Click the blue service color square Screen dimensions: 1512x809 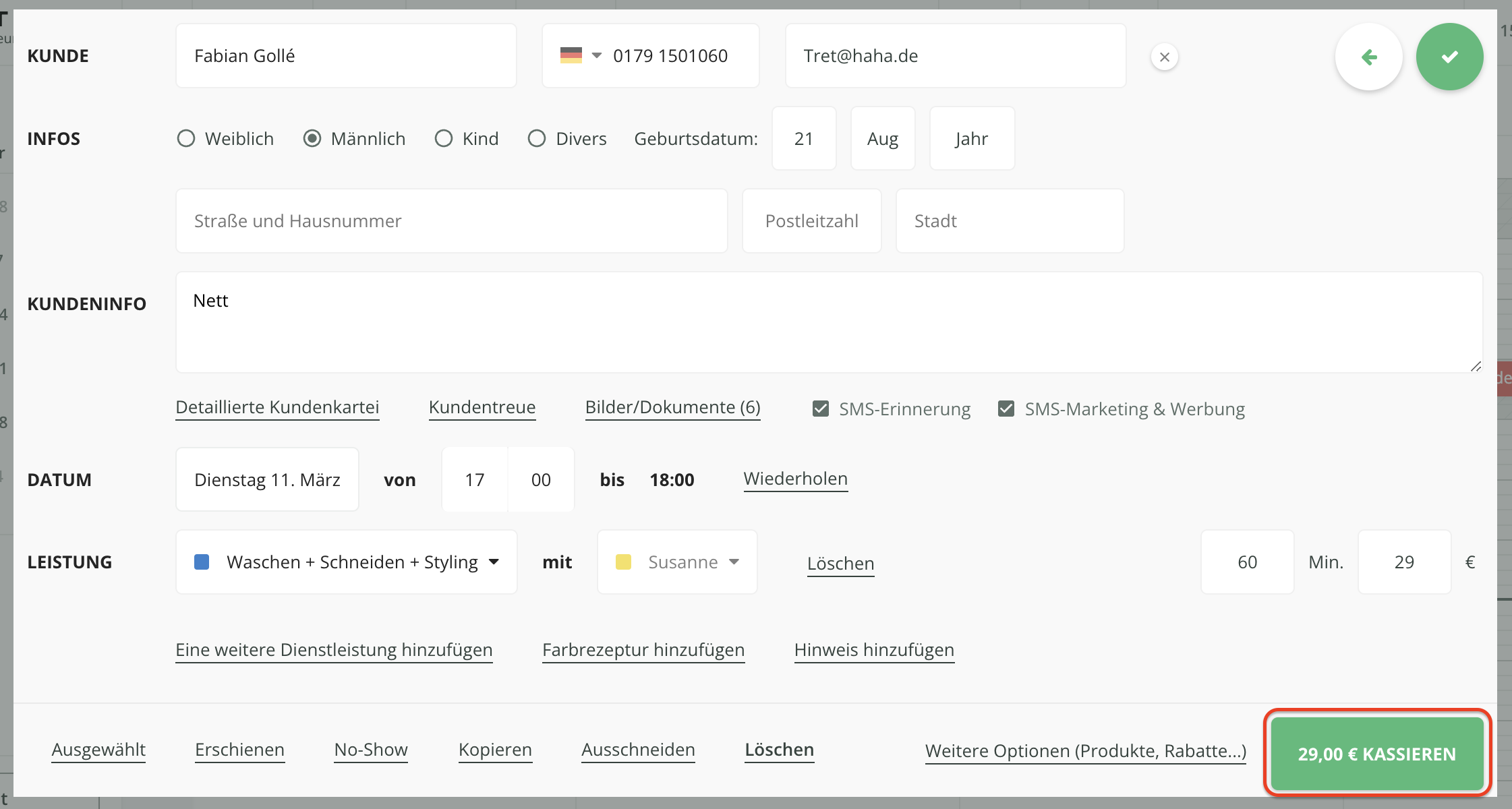coord(202,562)
